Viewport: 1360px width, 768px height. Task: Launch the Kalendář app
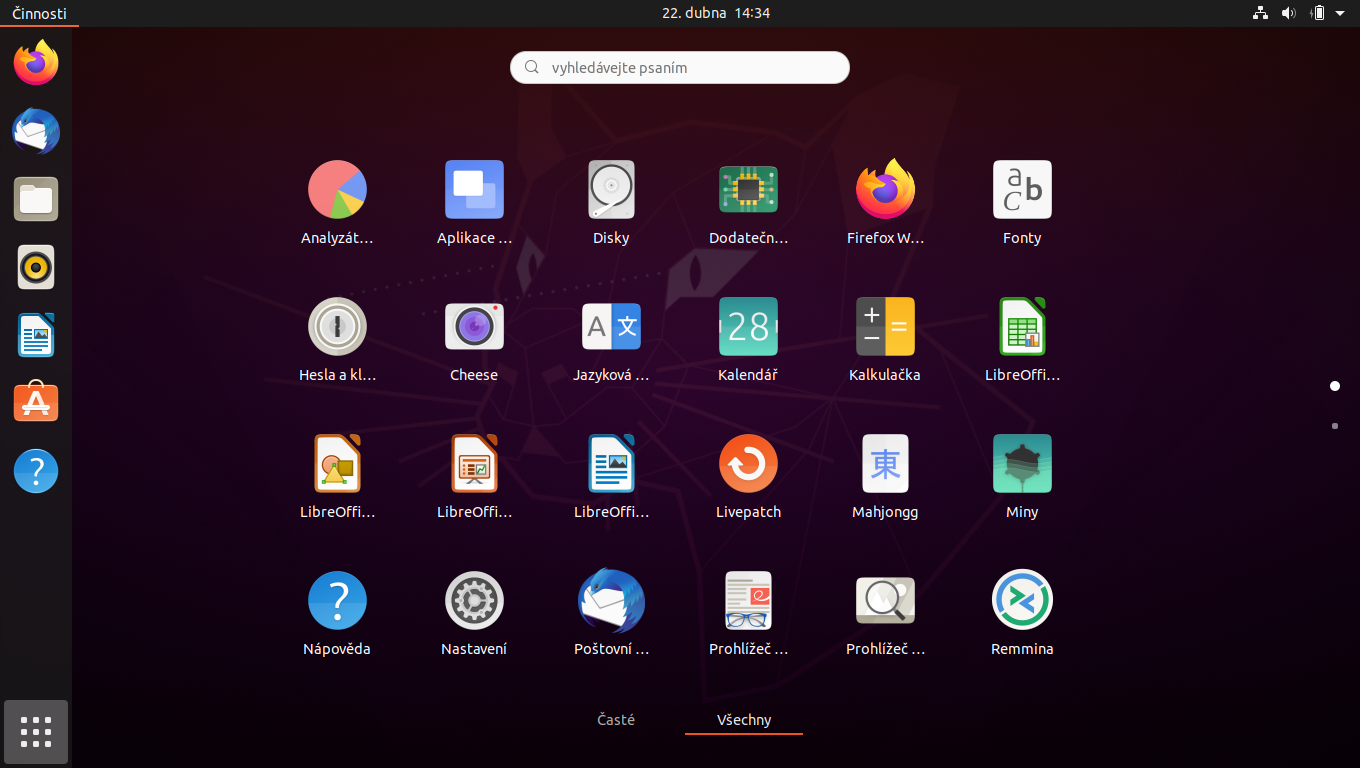748,326
